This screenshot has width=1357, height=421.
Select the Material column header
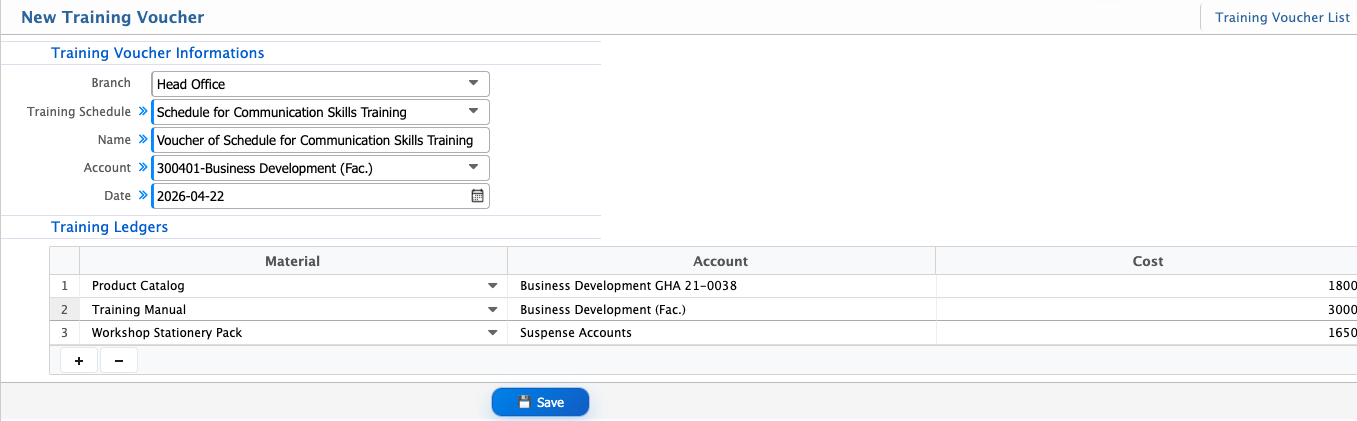(x=292, y=261)
